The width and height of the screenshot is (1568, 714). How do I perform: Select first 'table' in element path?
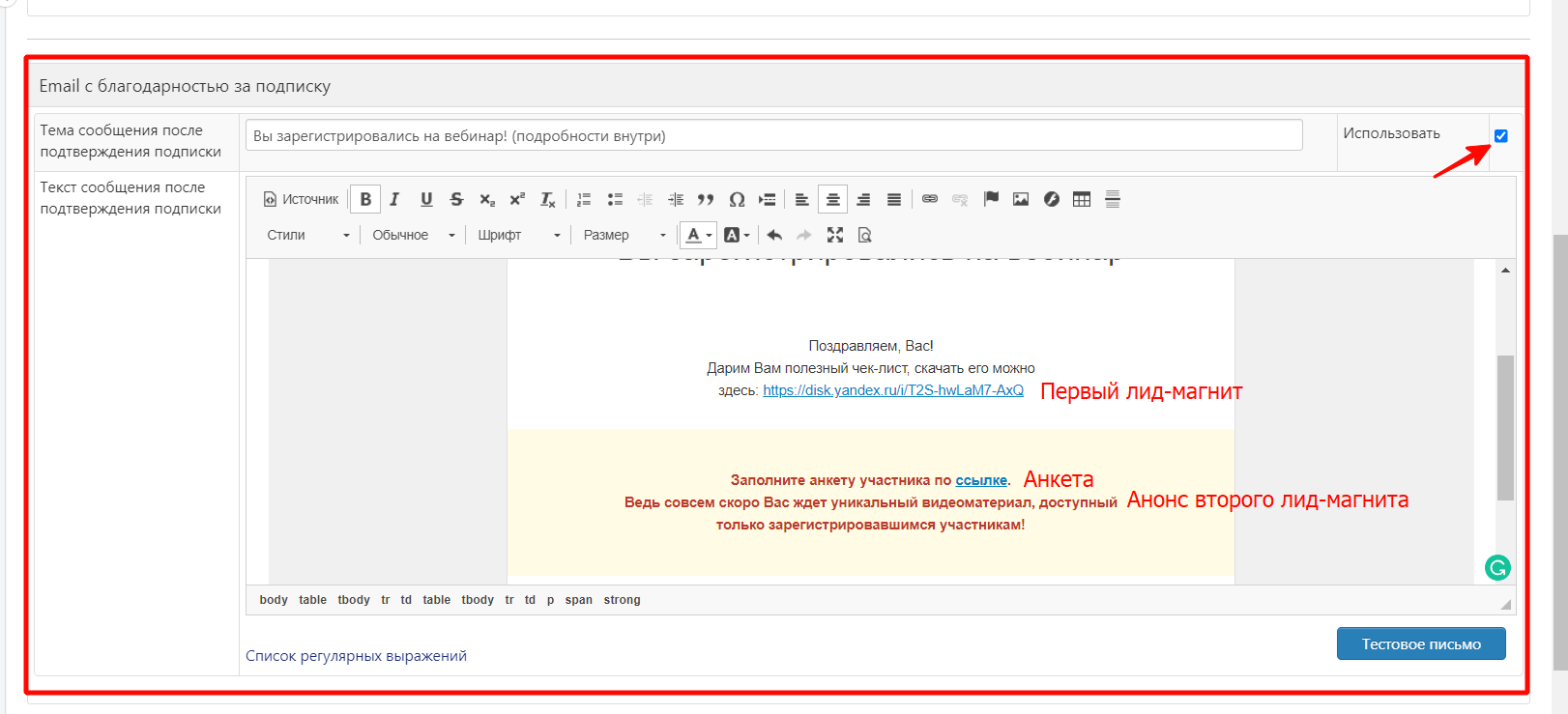312,600
